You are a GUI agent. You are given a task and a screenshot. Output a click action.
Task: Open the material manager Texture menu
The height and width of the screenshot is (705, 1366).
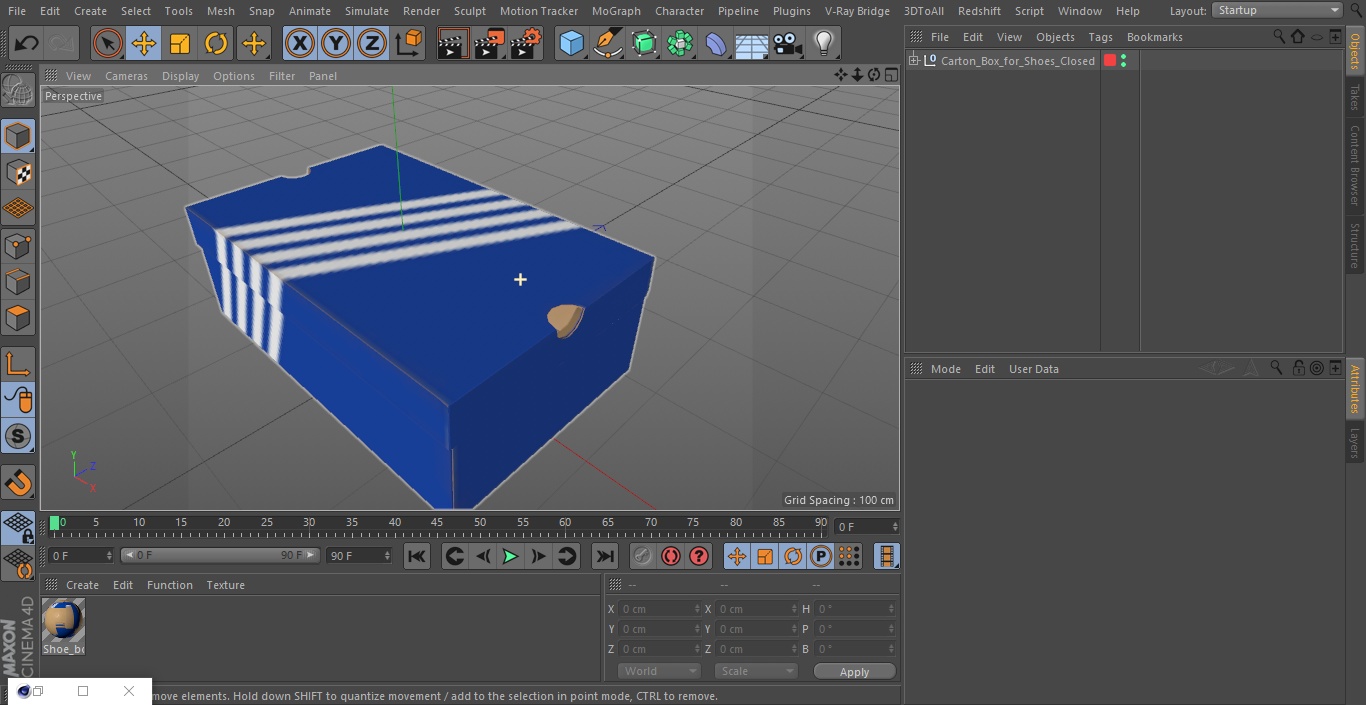(226, 585)
